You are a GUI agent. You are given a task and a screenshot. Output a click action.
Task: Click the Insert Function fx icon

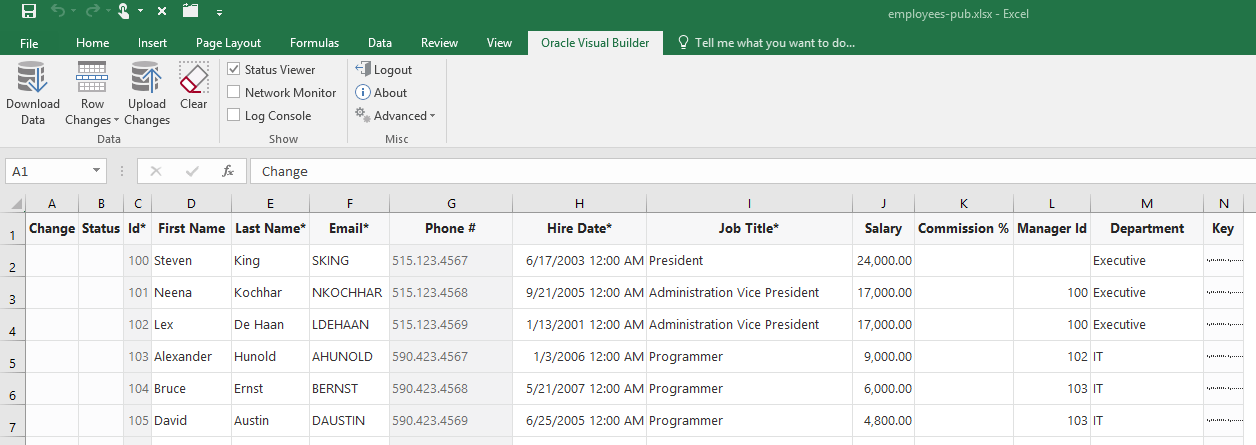tap(228, 171)
